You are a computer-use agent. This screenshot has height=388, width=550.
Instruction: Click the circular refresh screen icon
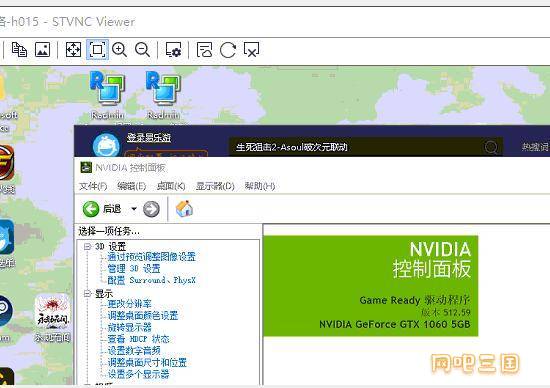point(228,50)
